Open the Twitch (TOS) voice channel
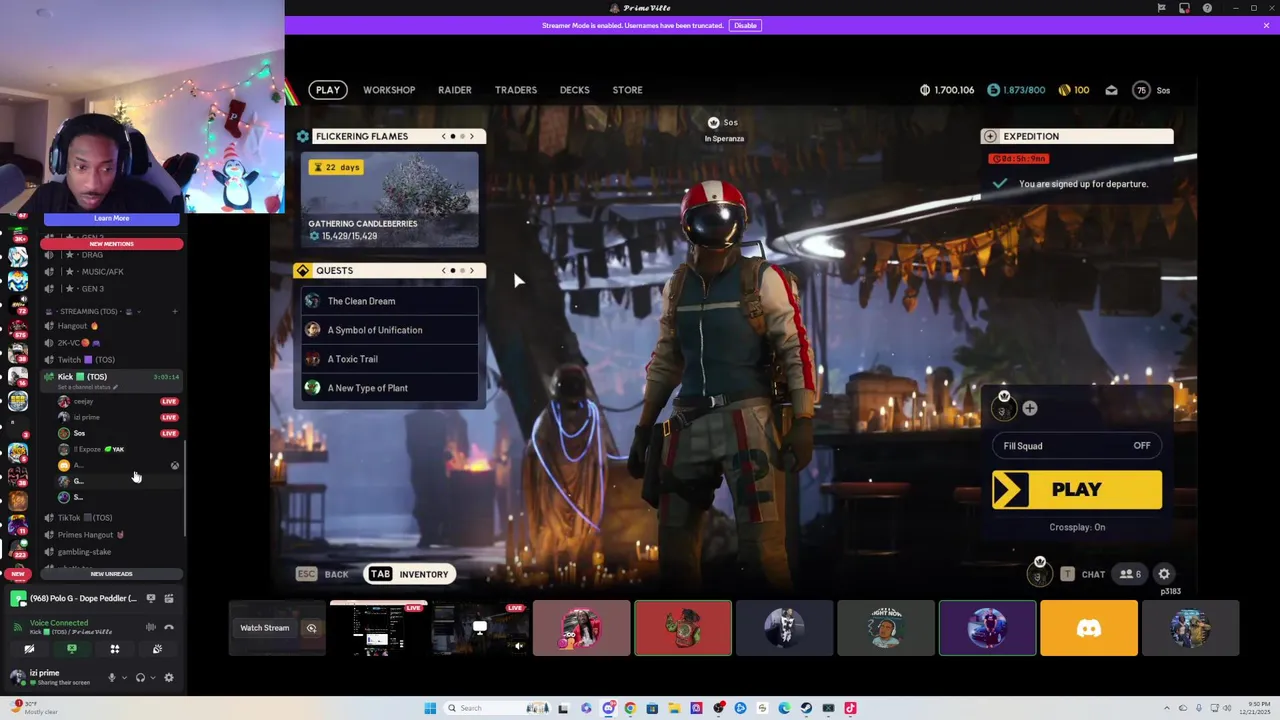The image size is (1280, 720). click(x=110, y=360)
